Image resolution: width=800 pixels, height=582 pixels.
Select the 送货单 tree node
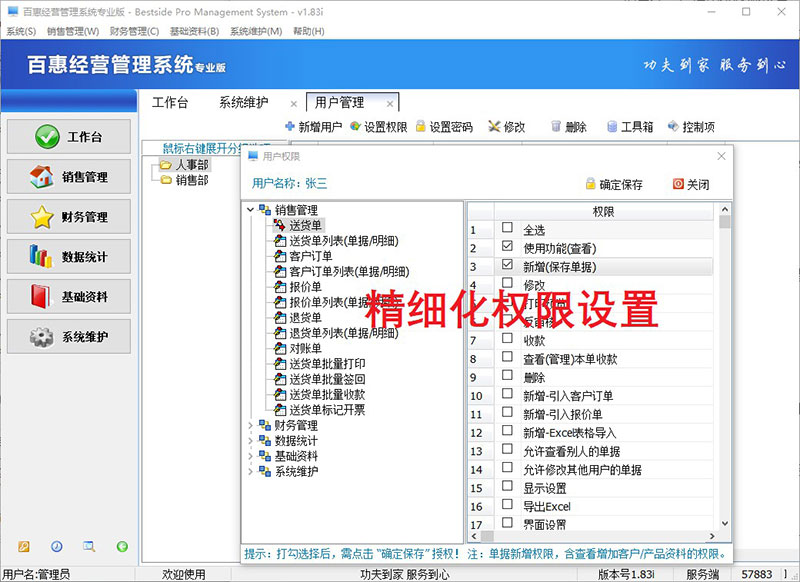[x=305, y=225]
